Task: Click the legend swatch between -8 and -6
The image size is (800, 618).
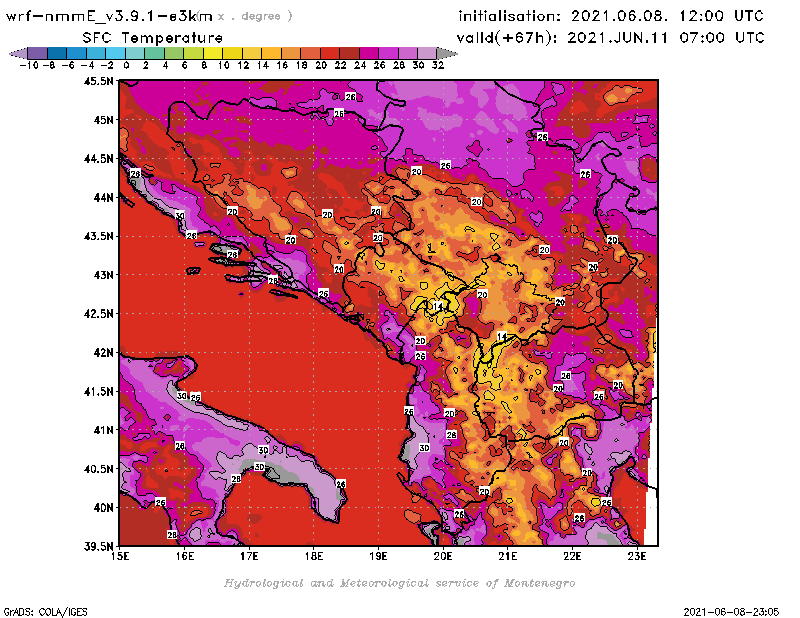Action: [x=57, y=53]
